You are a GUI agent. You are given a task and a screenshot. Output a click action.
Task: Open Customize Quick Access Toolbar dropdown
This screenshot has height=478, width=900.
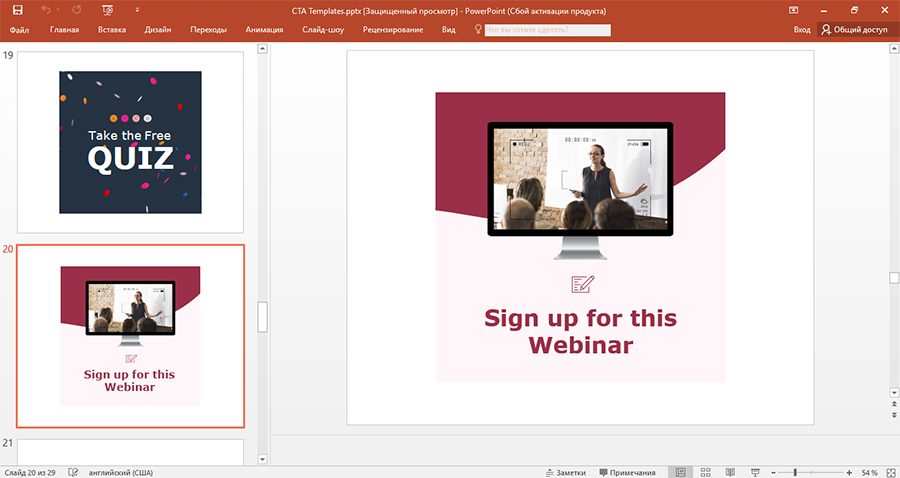coord(137,10)
